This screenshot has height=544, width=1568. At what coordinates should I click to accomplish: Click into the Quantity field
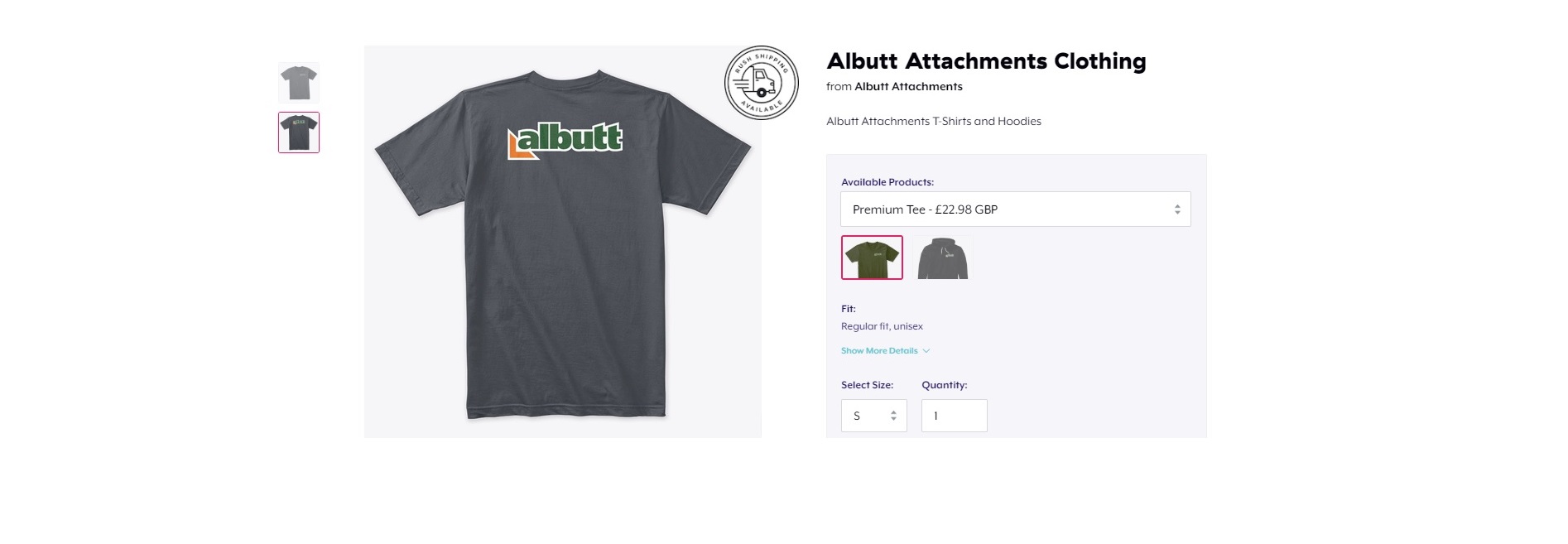955,416
